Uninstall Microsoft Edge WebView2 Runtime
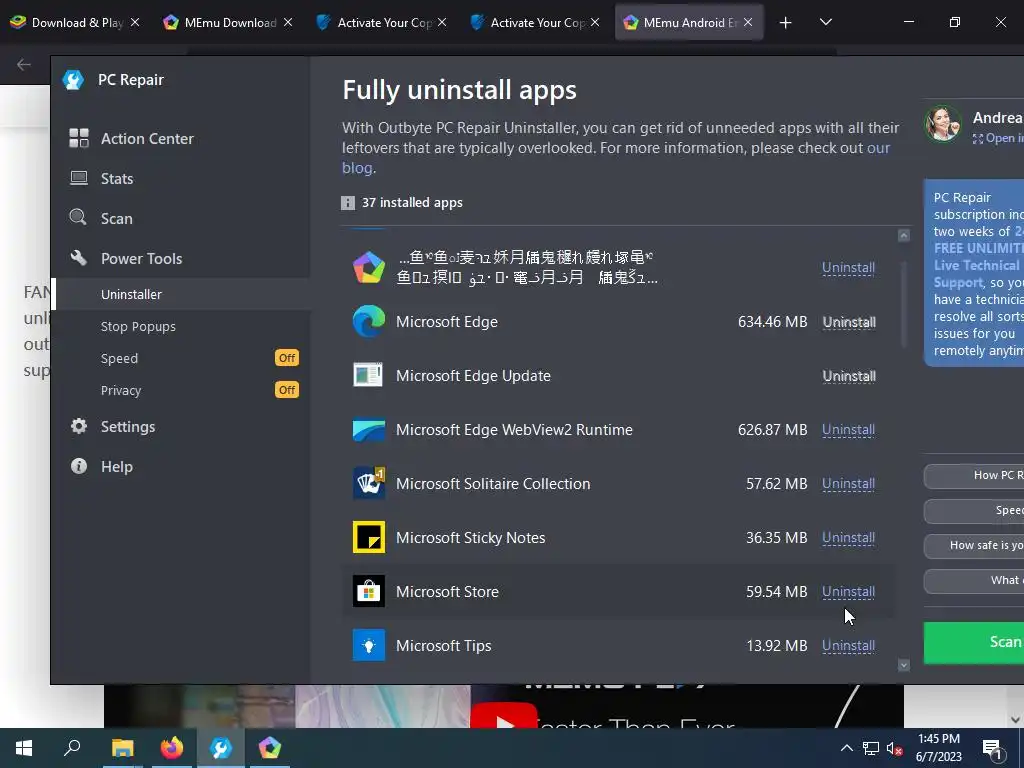 pos(848,430)
